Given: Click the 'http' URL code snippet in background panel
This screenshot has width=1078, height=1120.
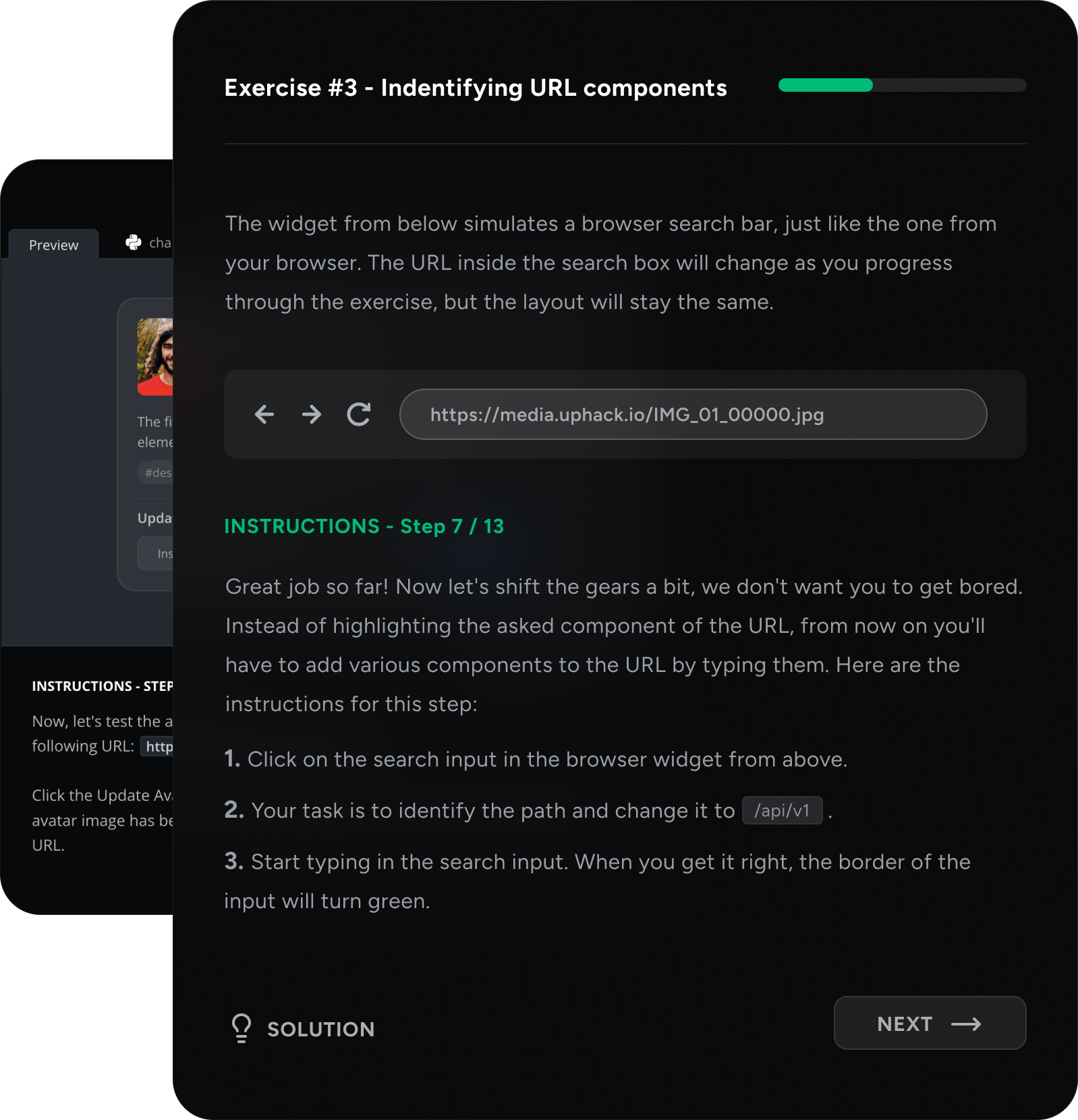Looking at the screenshot, I should pyautogui.click(x=158, y=746).
